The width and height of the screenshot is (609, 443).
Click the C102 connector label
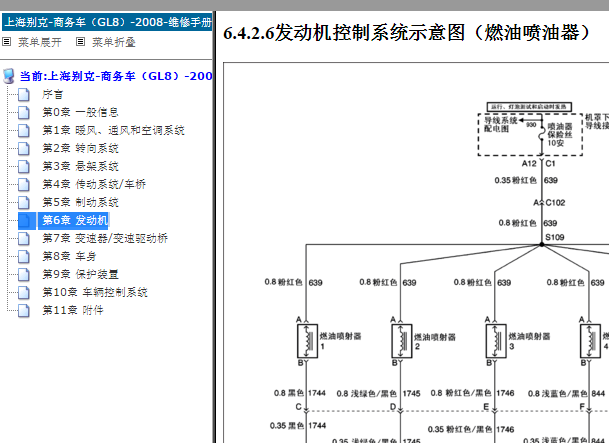(x=555, y=203)
